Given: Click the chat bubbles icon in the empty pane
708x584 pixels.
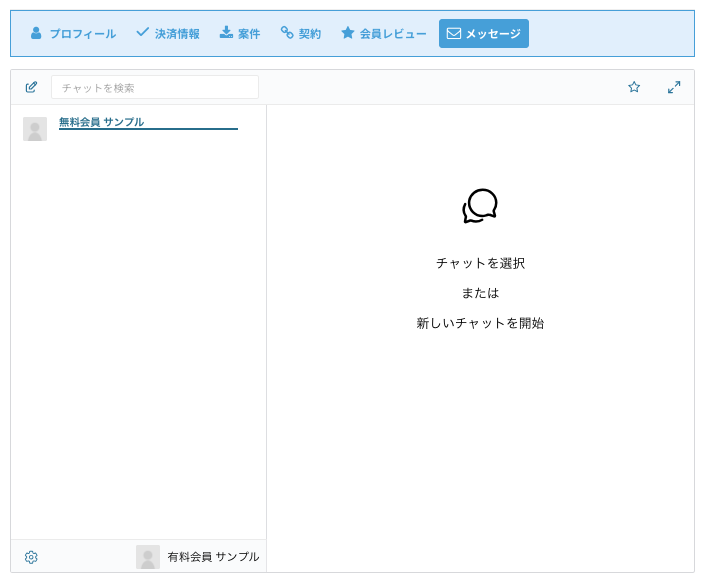Looking at the screenshot, I should click(480, 206).
